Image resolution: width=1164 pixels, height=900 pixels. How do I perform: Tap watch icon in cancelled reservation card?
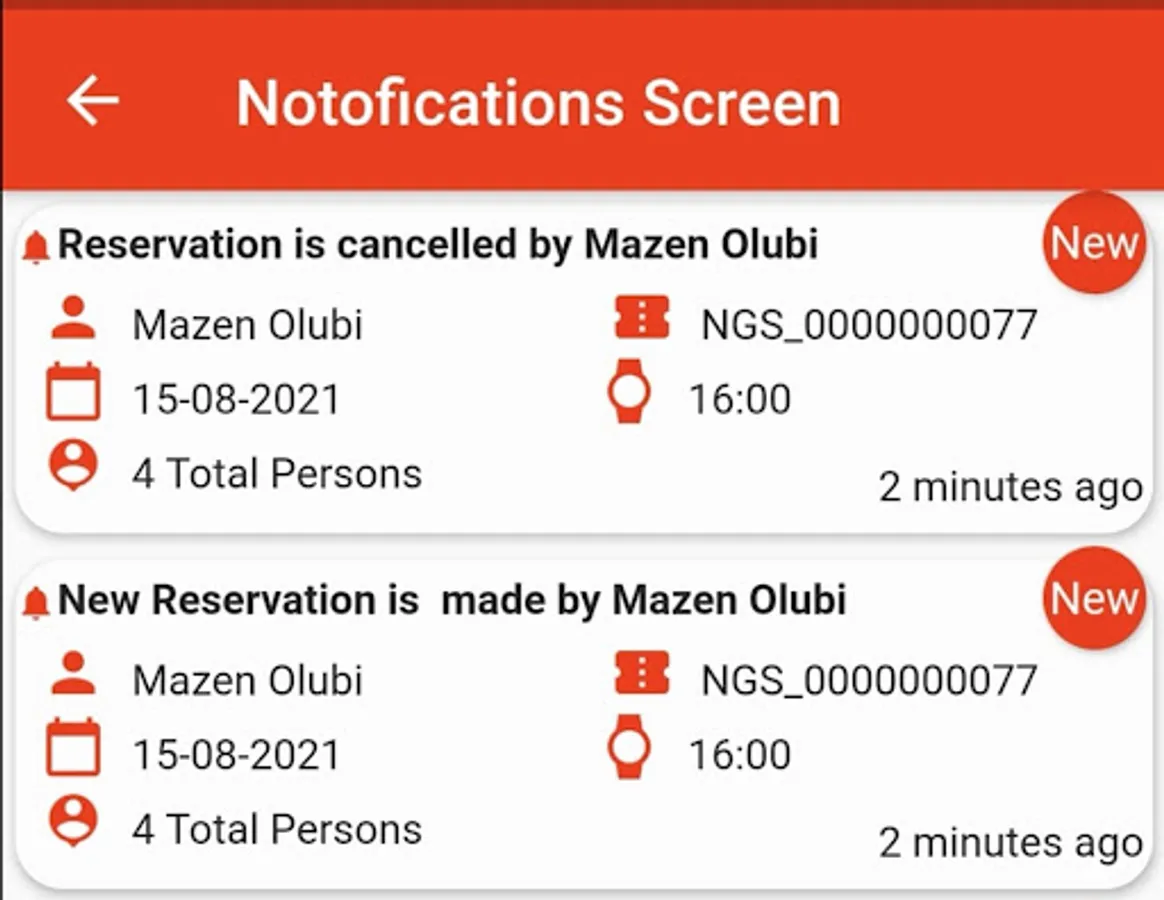[x=629, y=391]
